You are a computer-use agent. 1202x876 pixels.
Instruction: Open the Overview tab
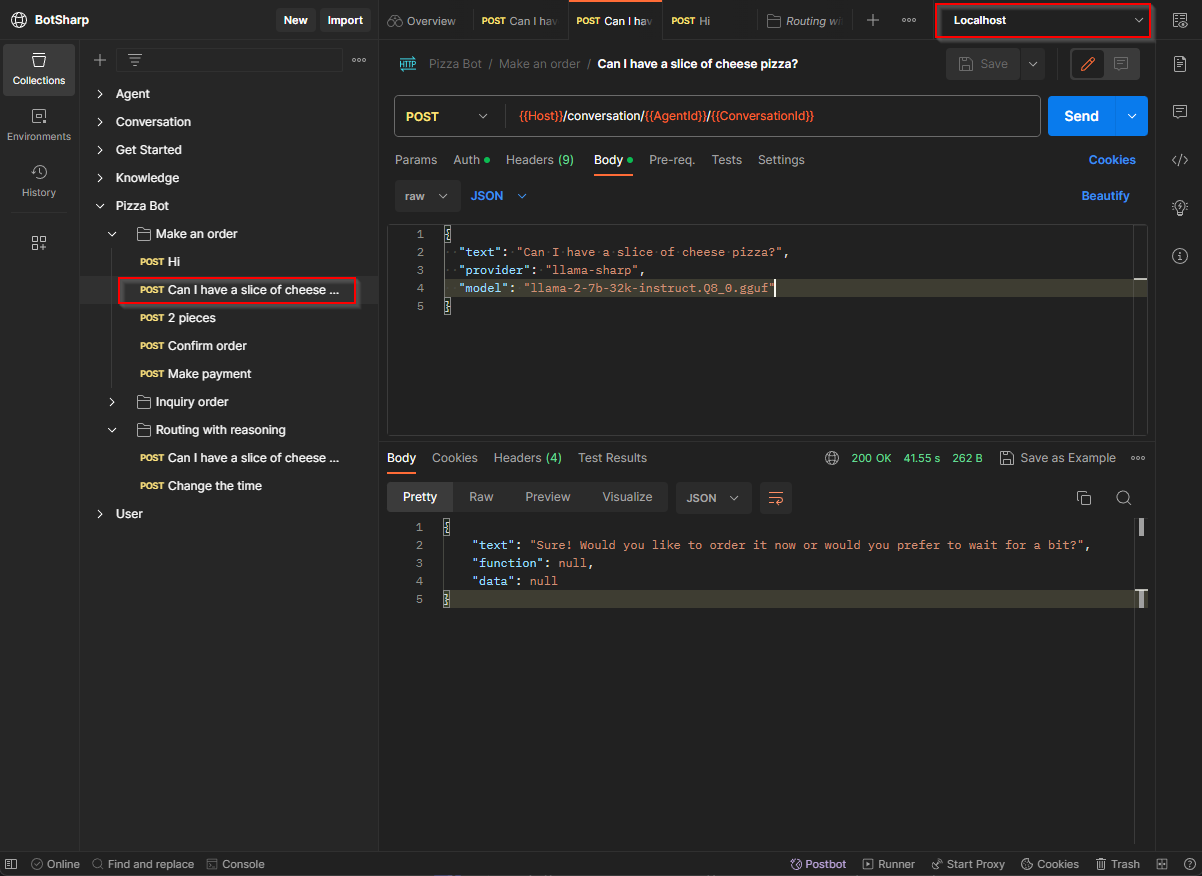click(x=423, y=20)
